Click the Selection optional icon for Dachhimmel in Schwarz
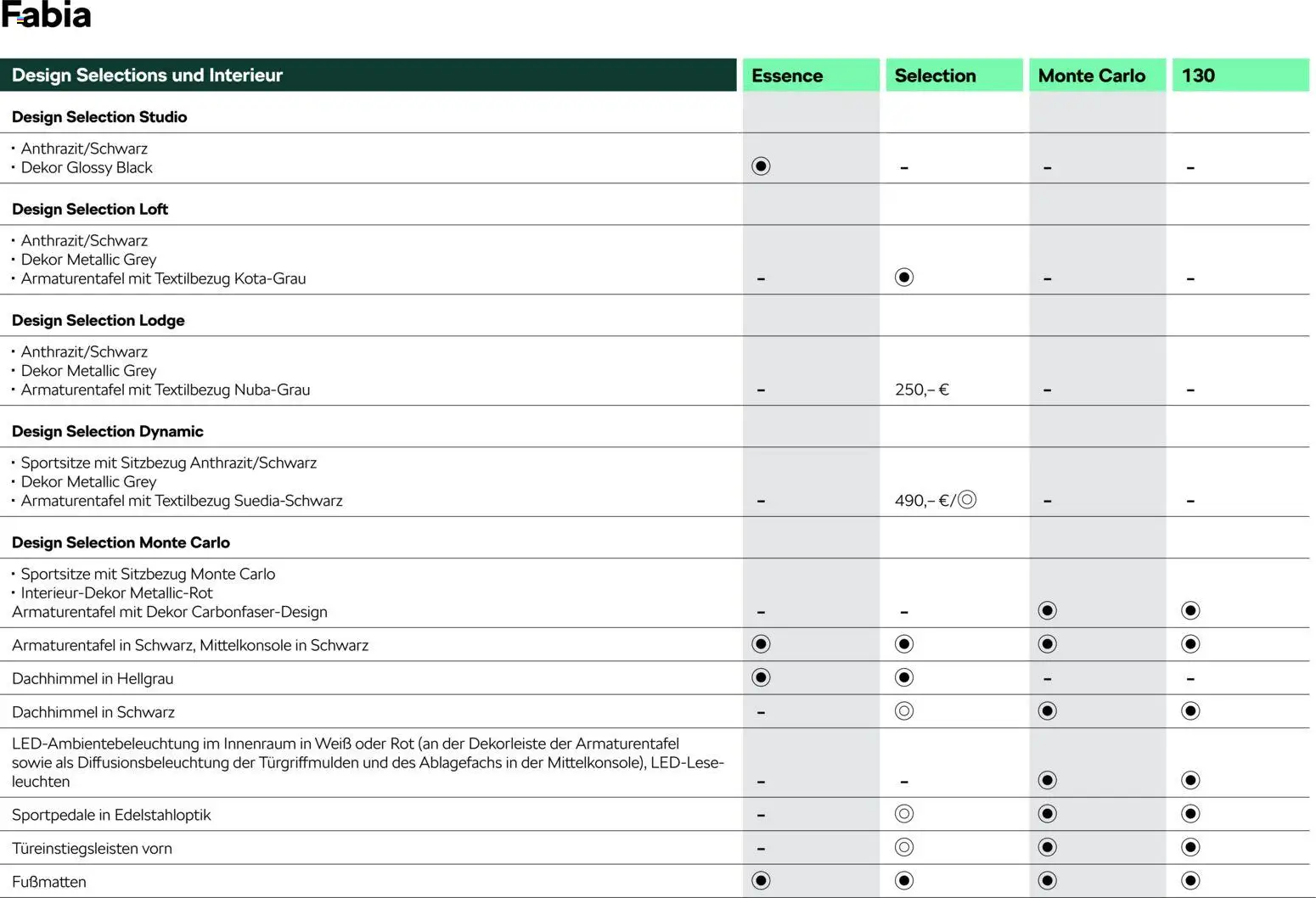The height and width of the screenshot is (898, 1316). pyautogui.click(x=904, y=710)
